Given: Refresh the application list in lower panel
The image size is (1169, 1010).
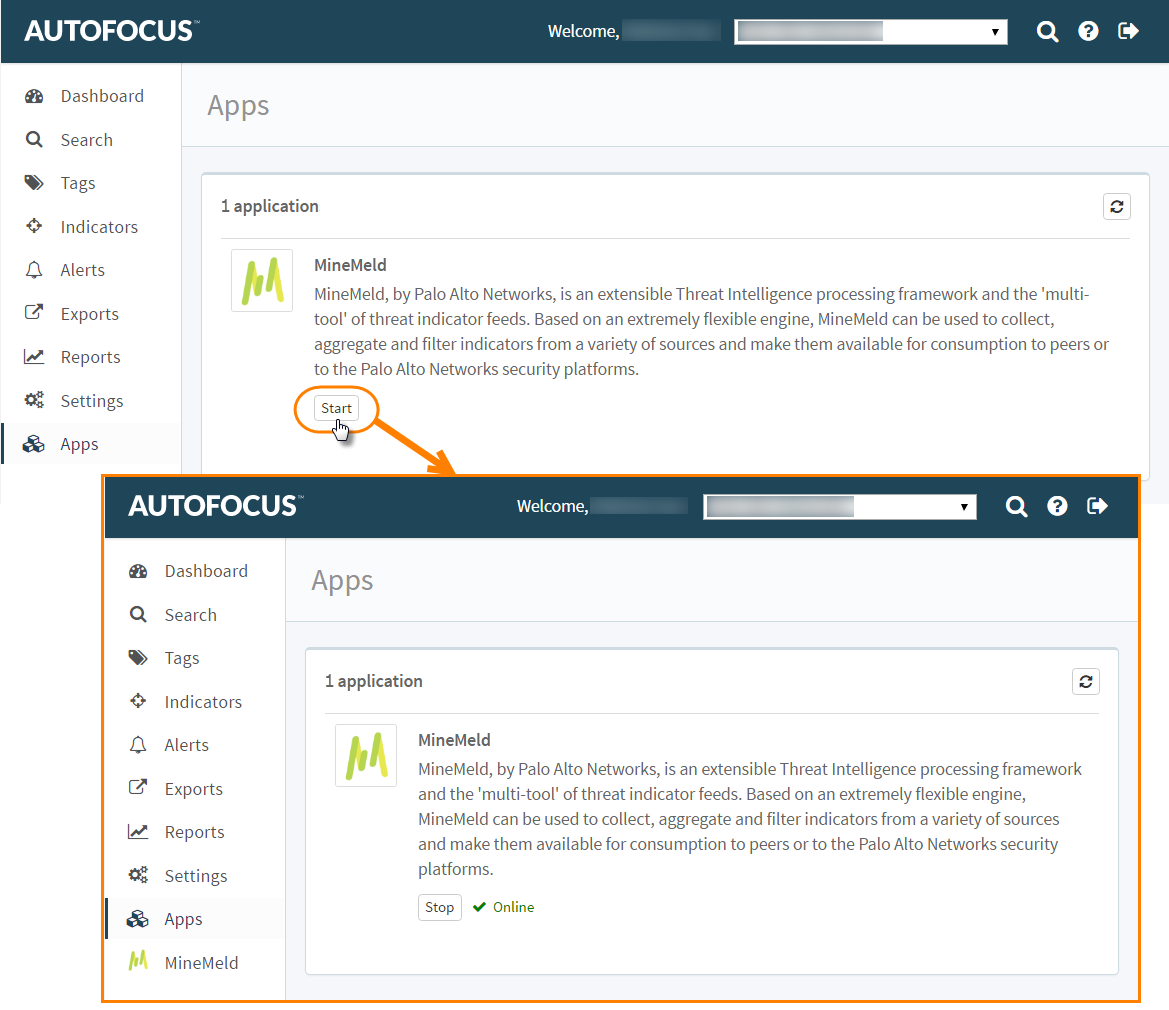Looking at the screenshot, I should click(x=1086, y=681).
